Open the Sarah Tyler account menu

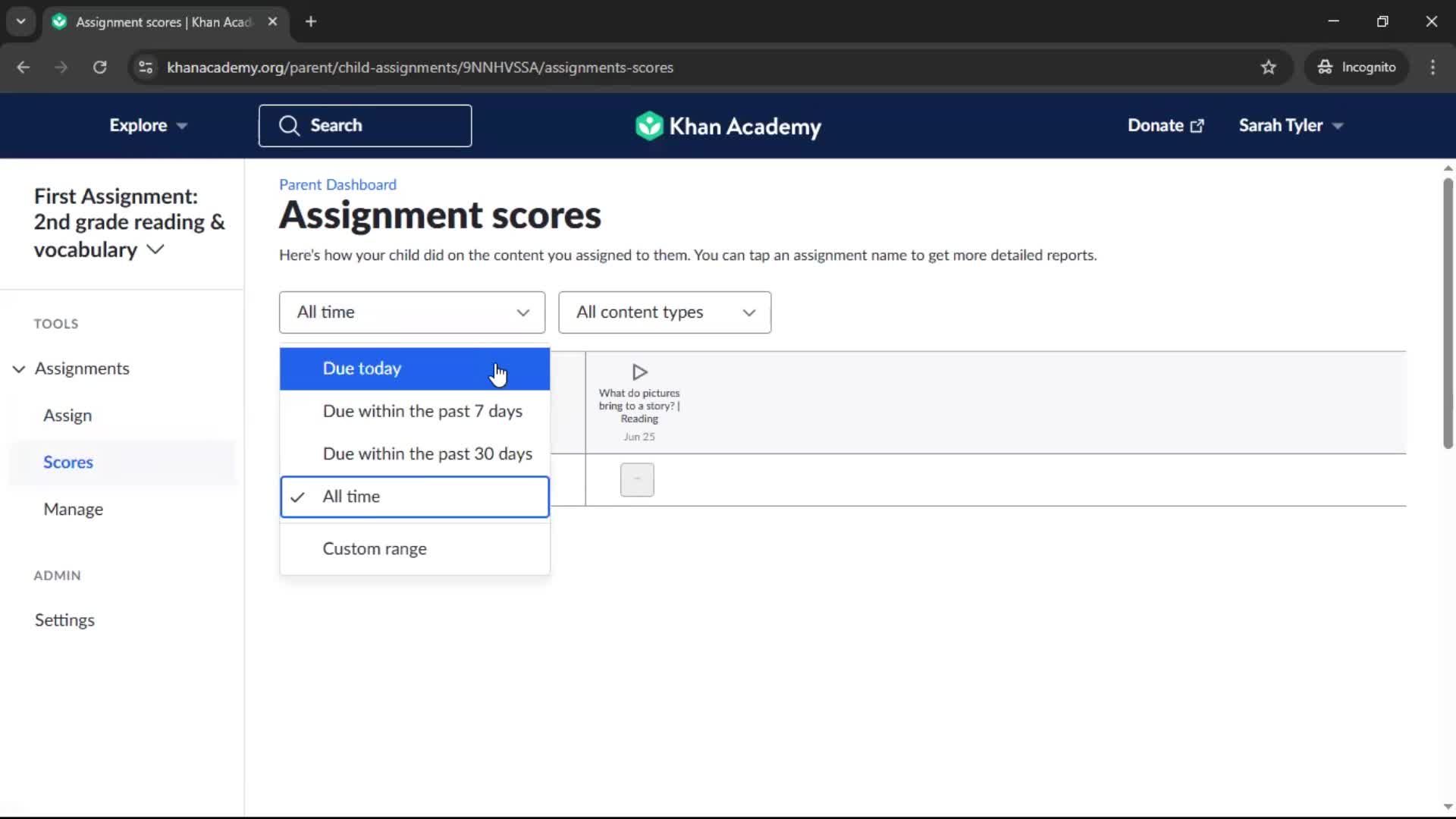coord(1291,126)
